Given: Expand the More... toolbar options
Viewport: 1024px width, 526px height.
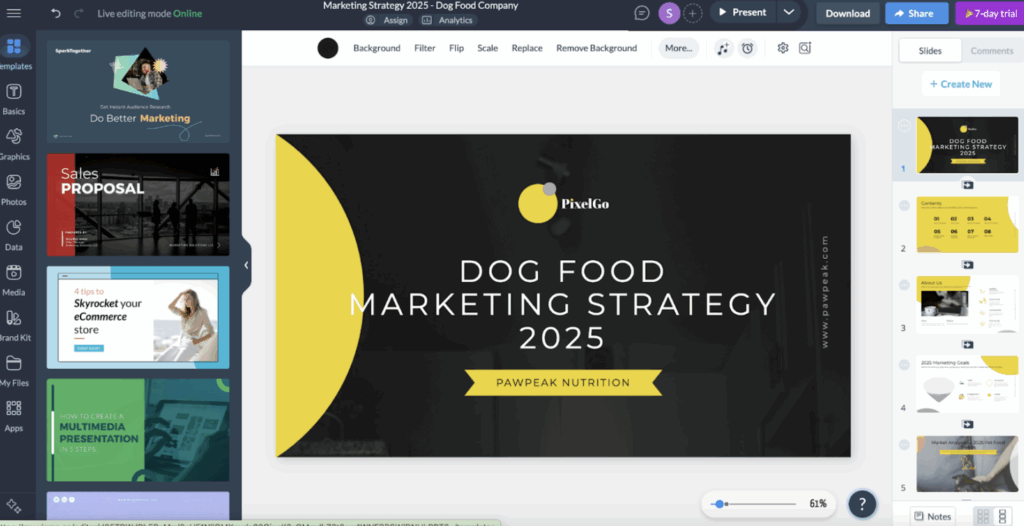Looking at the screenshot, I should click(x=678, y=48).
